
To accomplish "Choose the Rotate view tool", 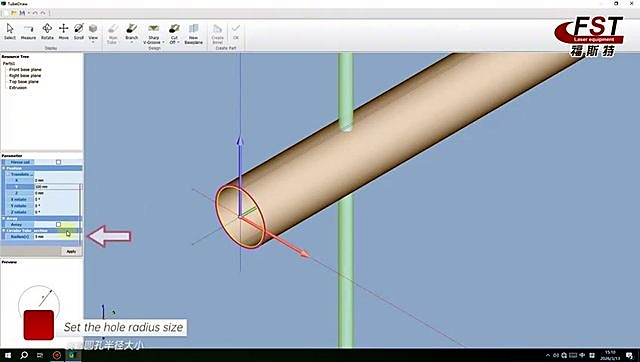I will pos(47,32).
